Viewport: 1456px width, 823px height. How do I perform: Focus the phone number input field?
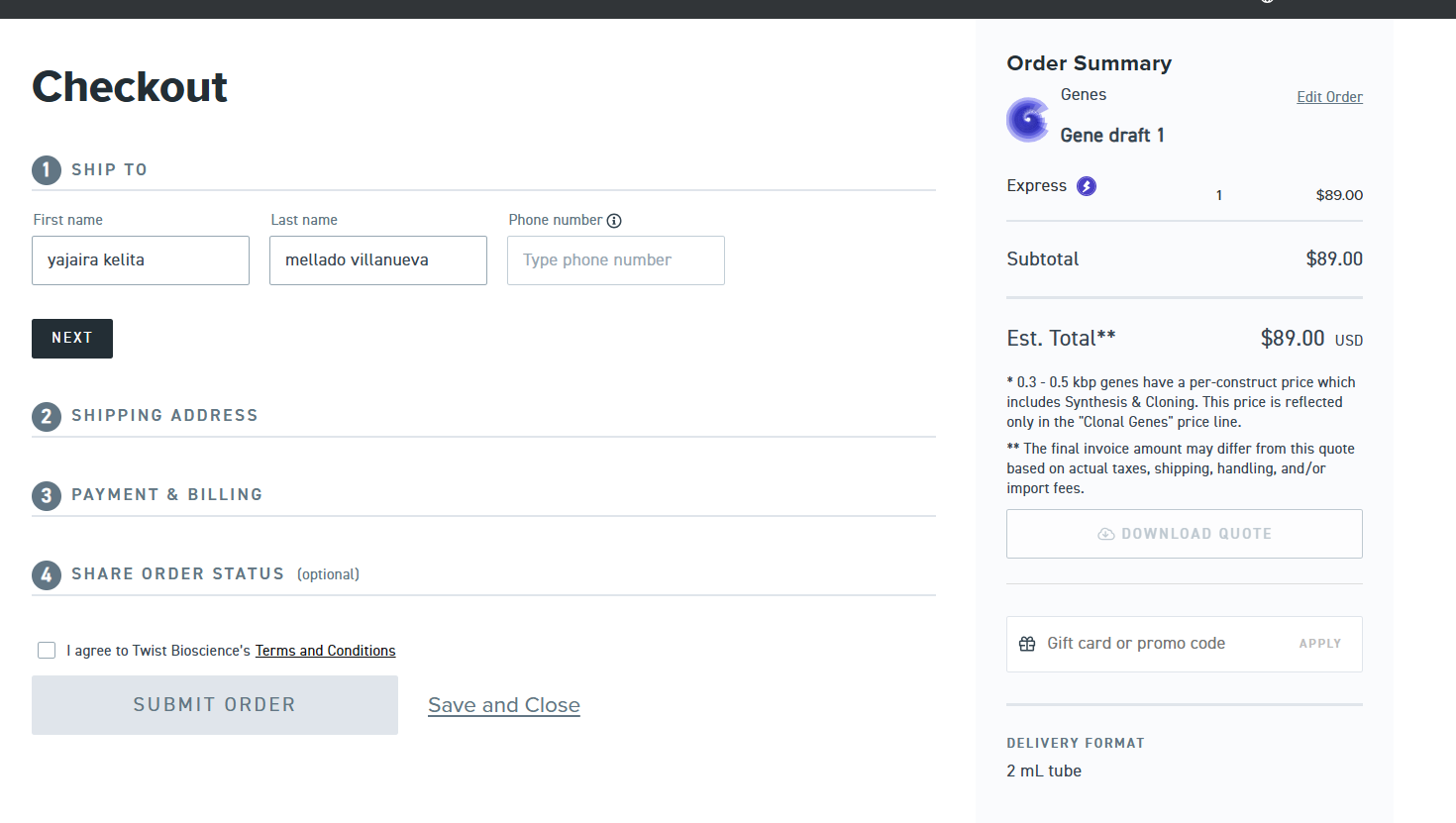point(615,260)
